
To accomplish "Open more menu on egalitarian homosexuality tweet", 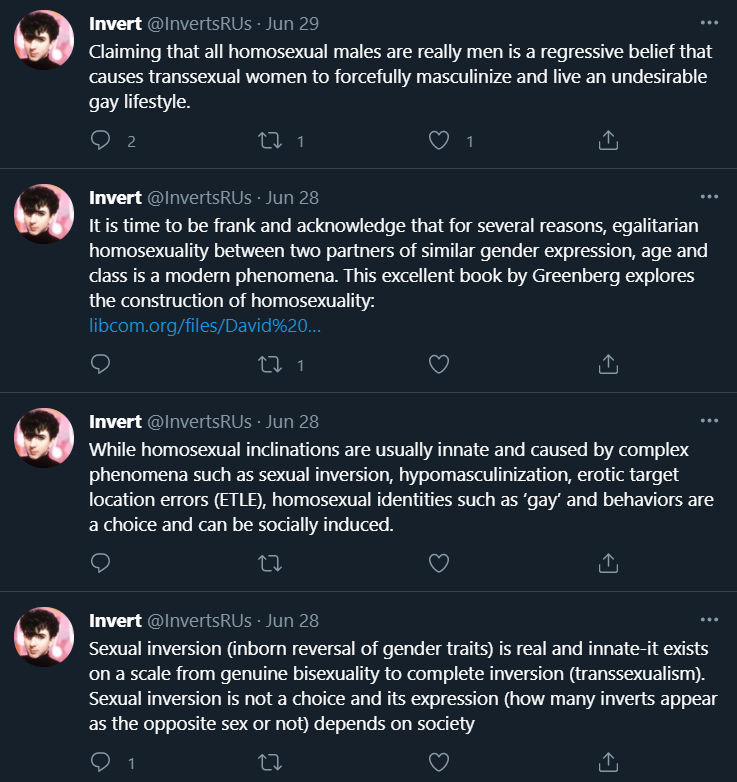I will (x=709, y=197).
